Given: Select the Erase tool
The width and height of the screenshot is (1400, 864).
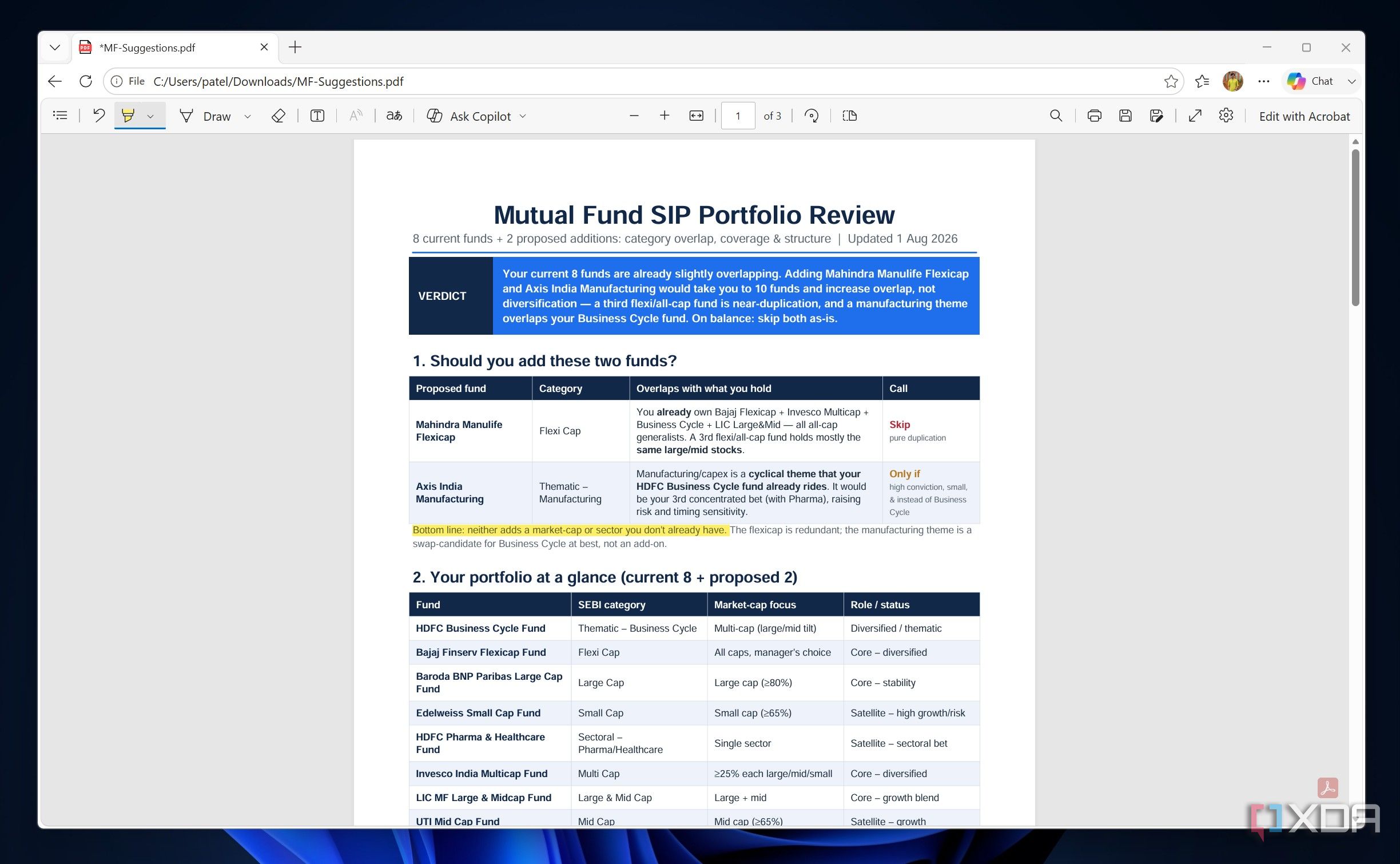Looking at the screenshot, I should tap(278, 116).
